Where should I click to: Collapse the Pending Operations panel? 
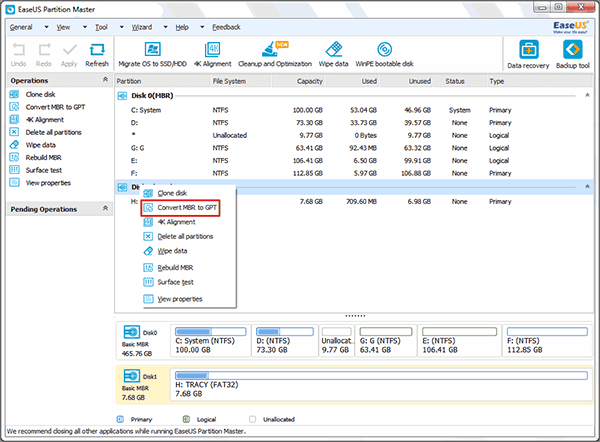(104, 209)
